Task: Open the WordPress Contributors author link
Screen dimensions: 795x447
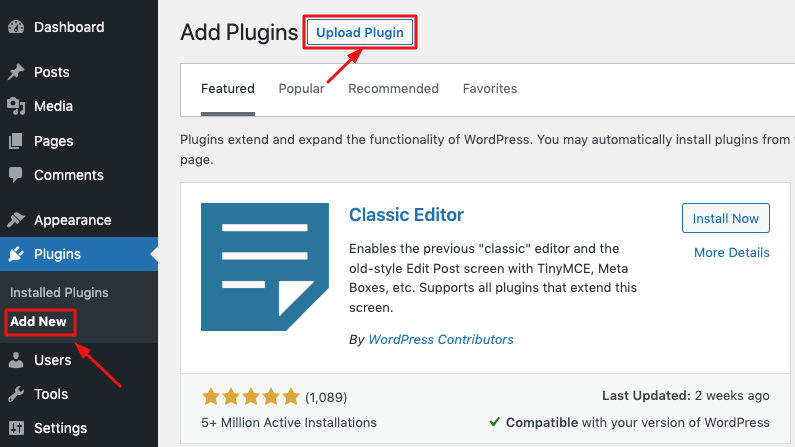Action: [x=441, y=340]
